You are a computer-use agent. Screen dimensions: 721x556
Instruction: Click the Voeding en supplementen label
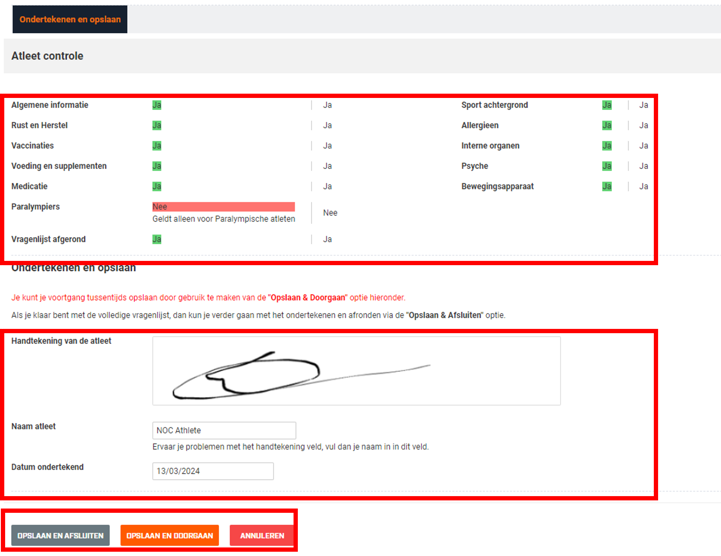59,166
